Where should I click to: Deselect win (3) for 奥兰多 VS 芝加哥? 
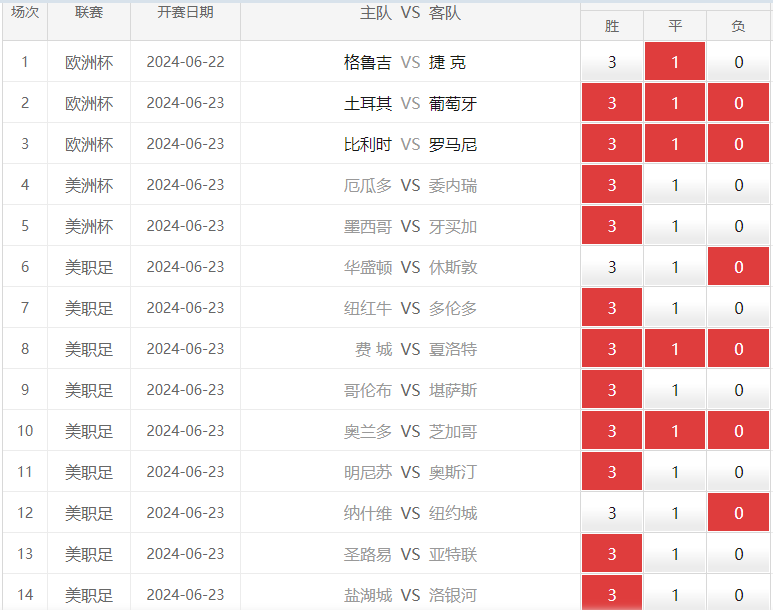point(612,430)
